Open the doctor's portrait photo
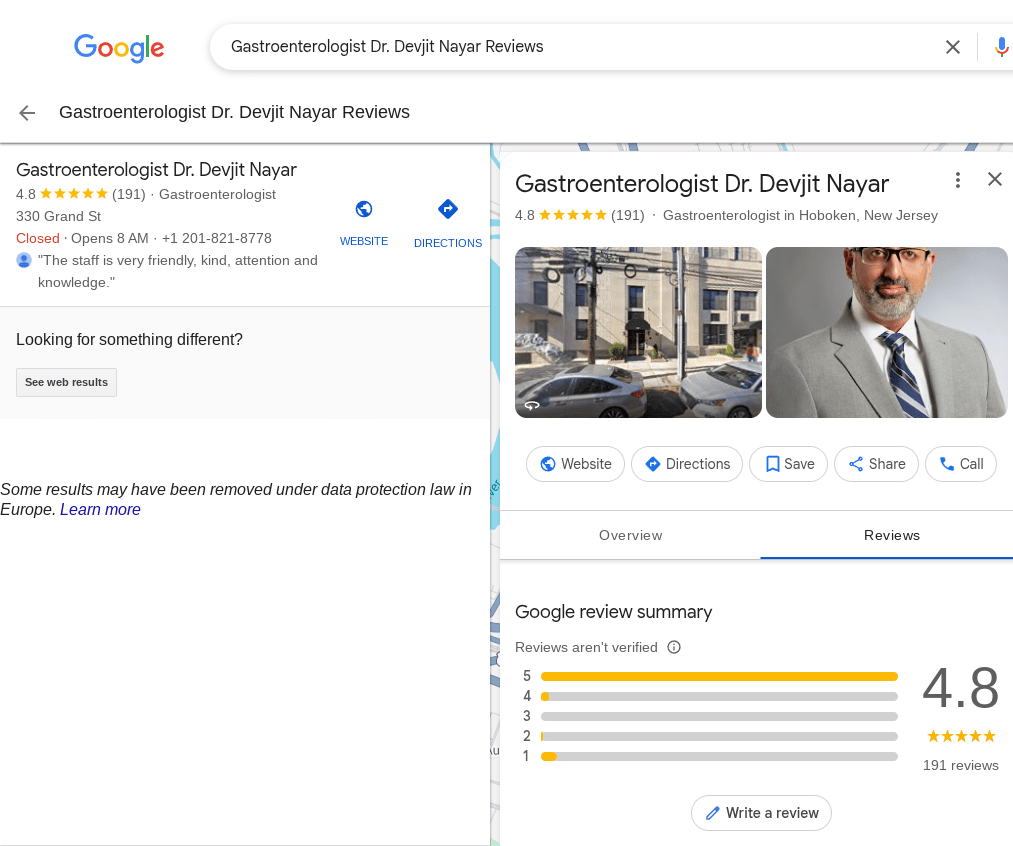This screenshot has height=846, width=1013. 886,332
